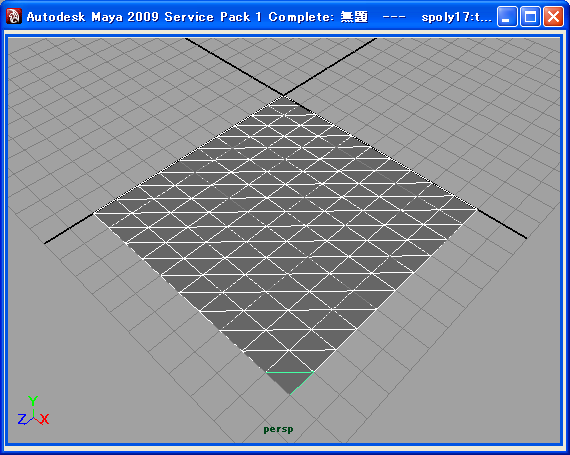This screenshot has height=455, width=570.
Task: Close the Maya window
Action: [553, 17]
